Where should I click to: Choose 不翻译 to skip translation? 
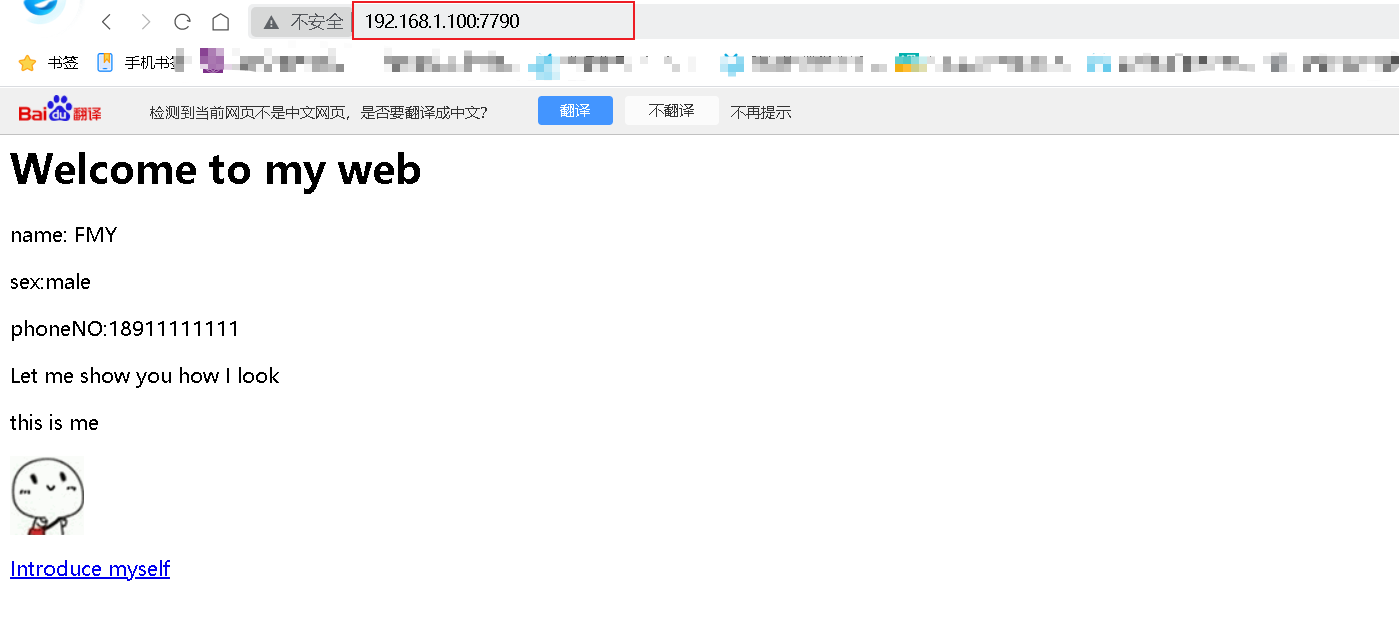pyautogui.click(x=671, y=111)
